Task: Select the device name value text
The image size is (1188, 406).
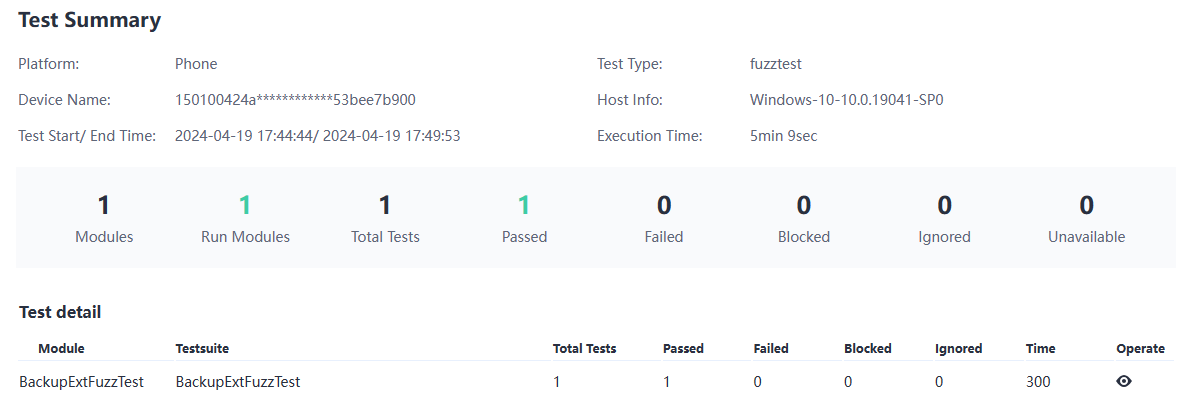Action: (x=295, y=100)
